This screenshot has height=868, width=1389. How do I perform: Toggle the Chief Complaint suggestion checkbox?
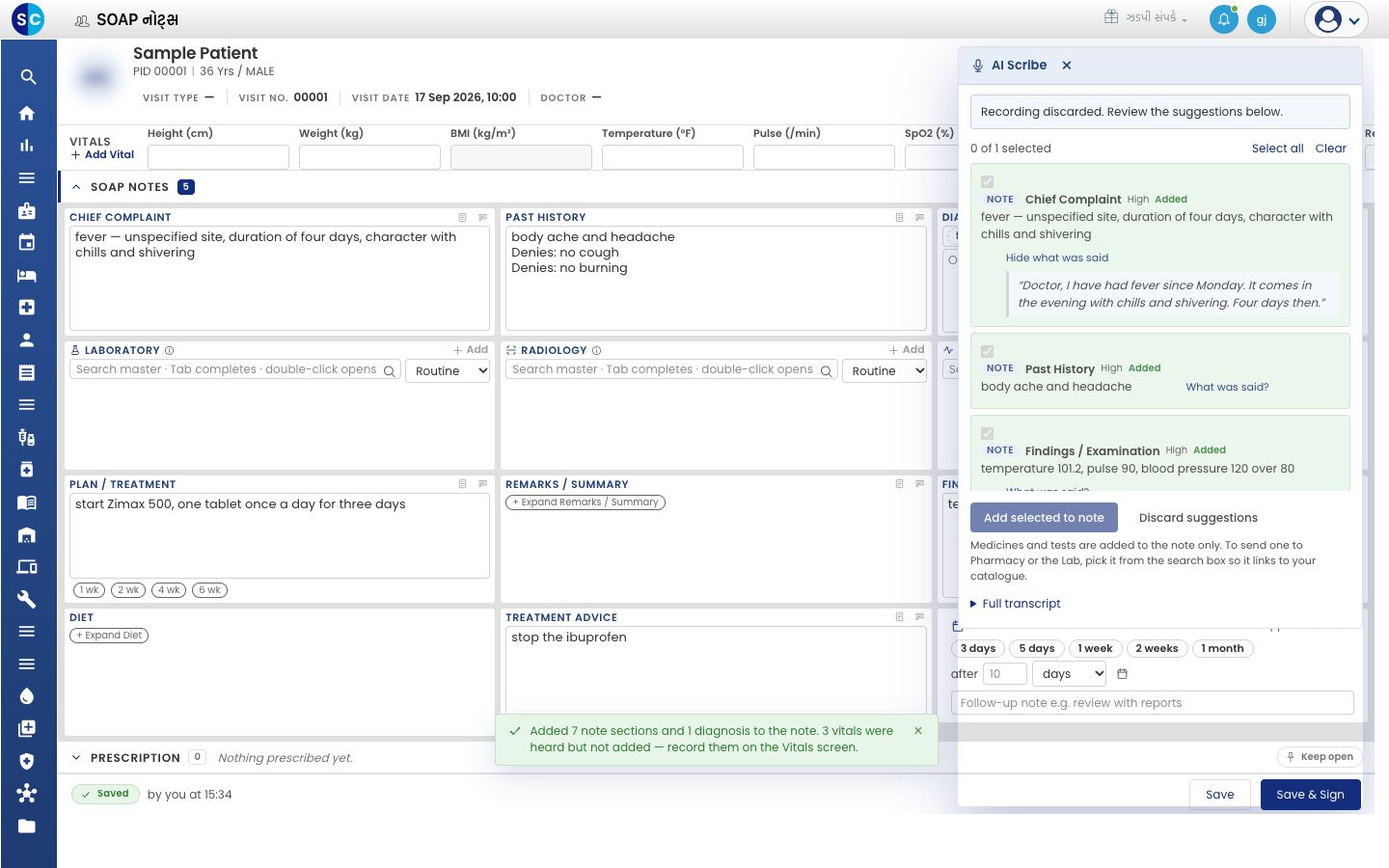point(987,181)
